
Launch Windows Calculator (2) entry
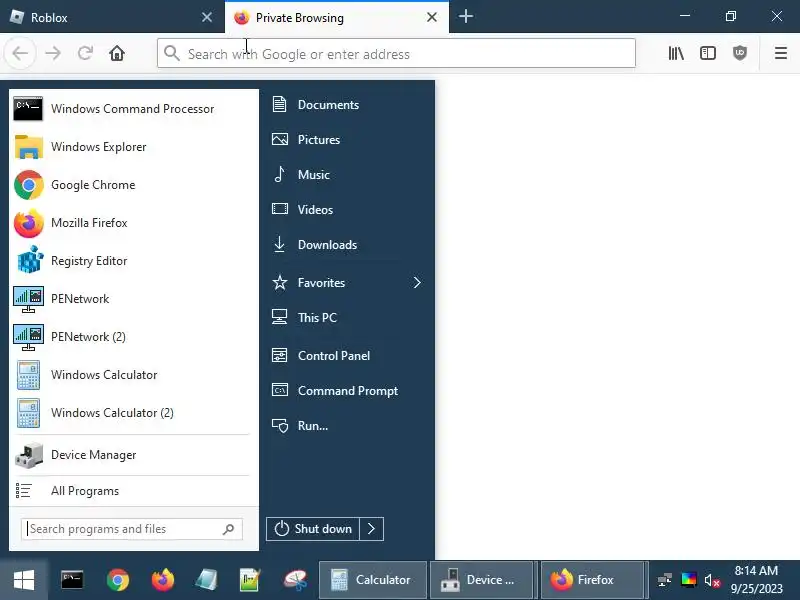(134, 413)
